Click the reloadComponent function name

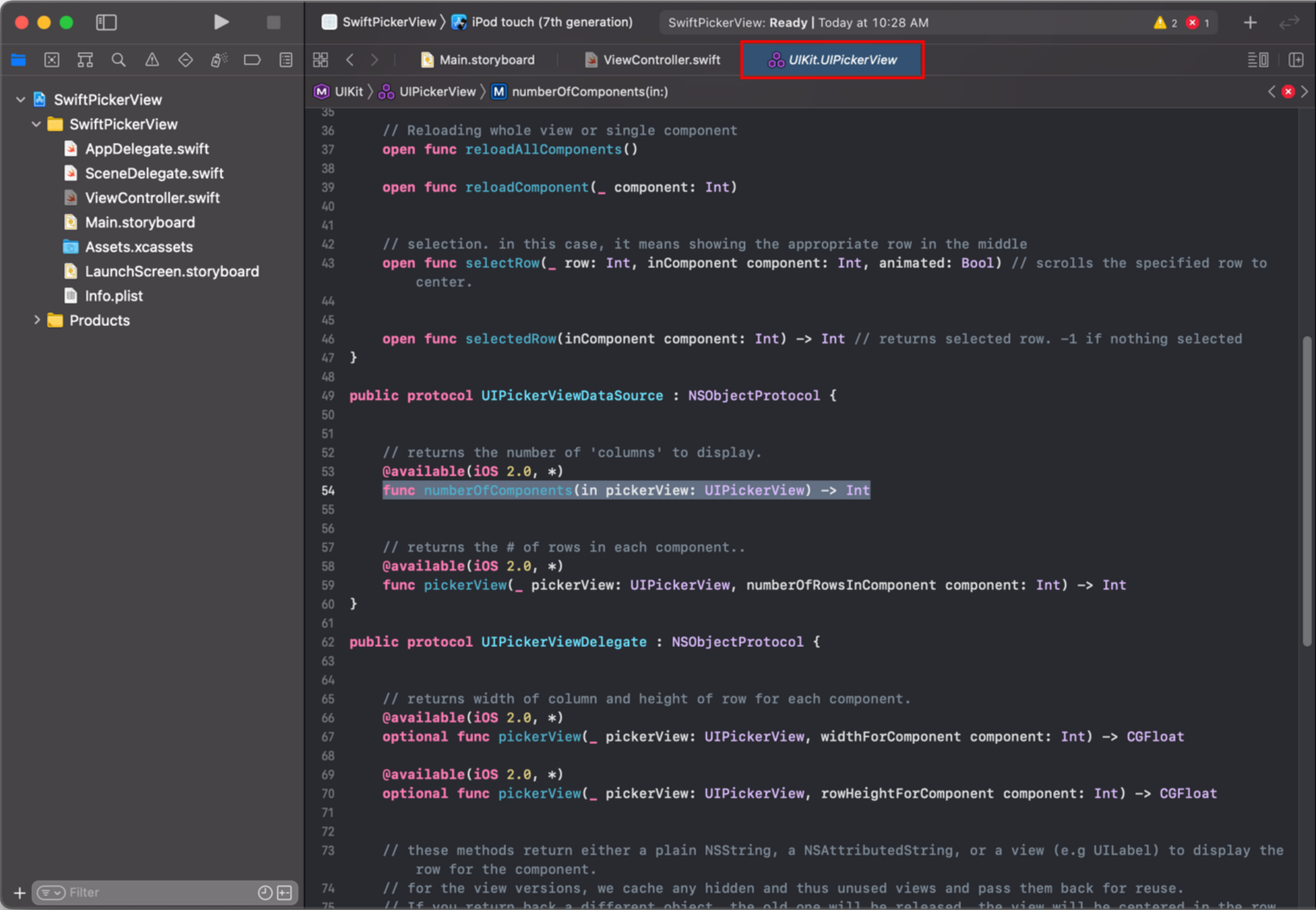527,187
